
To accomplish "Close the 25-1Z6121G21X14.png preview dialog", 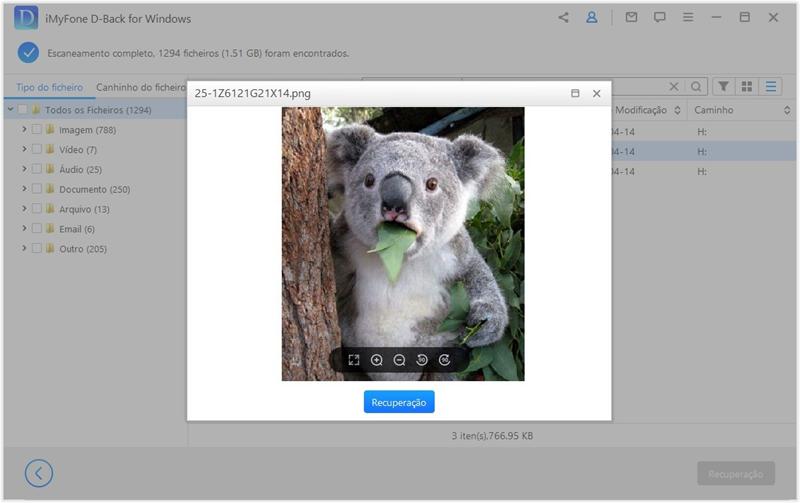I will coord(597,93).
